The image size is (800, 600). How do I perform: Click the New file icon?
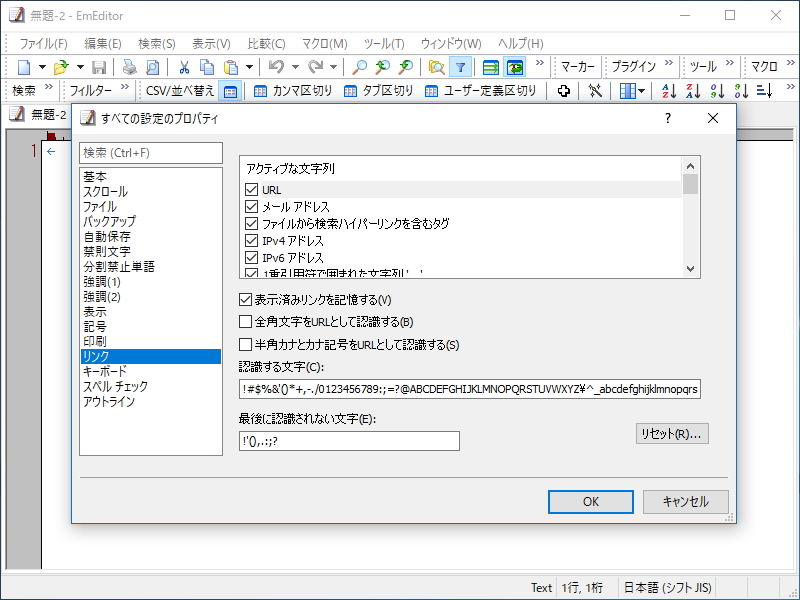click(23, 67)
